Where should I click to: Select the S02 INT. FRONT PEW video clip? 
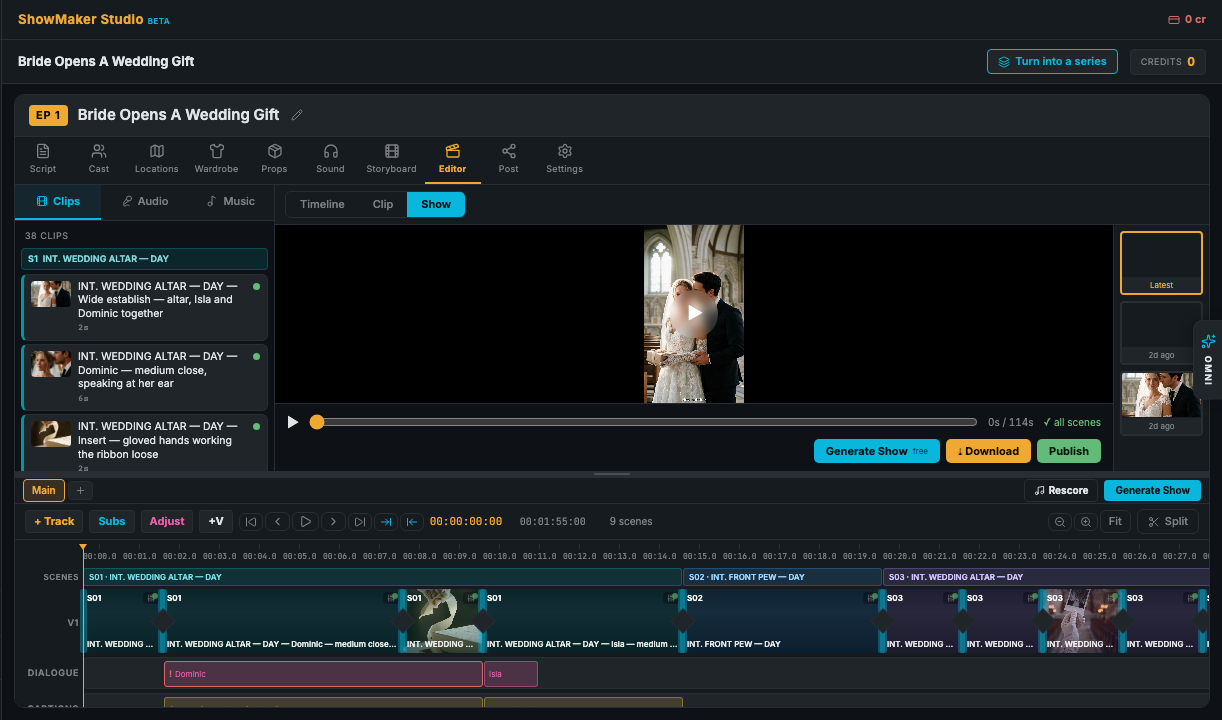(782, 621)
